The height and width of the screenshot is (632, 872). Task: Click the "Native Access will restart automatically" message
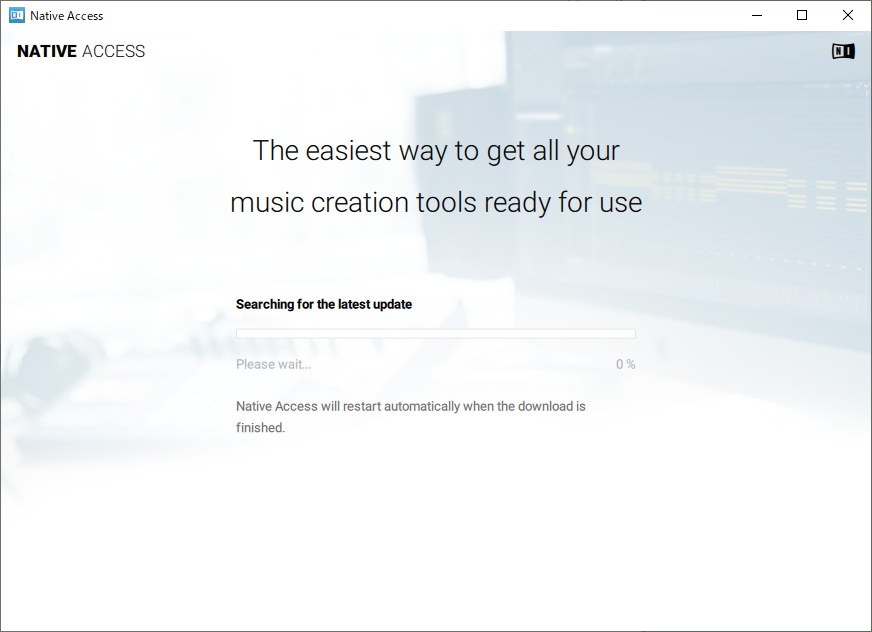click(x=410, y=417)
